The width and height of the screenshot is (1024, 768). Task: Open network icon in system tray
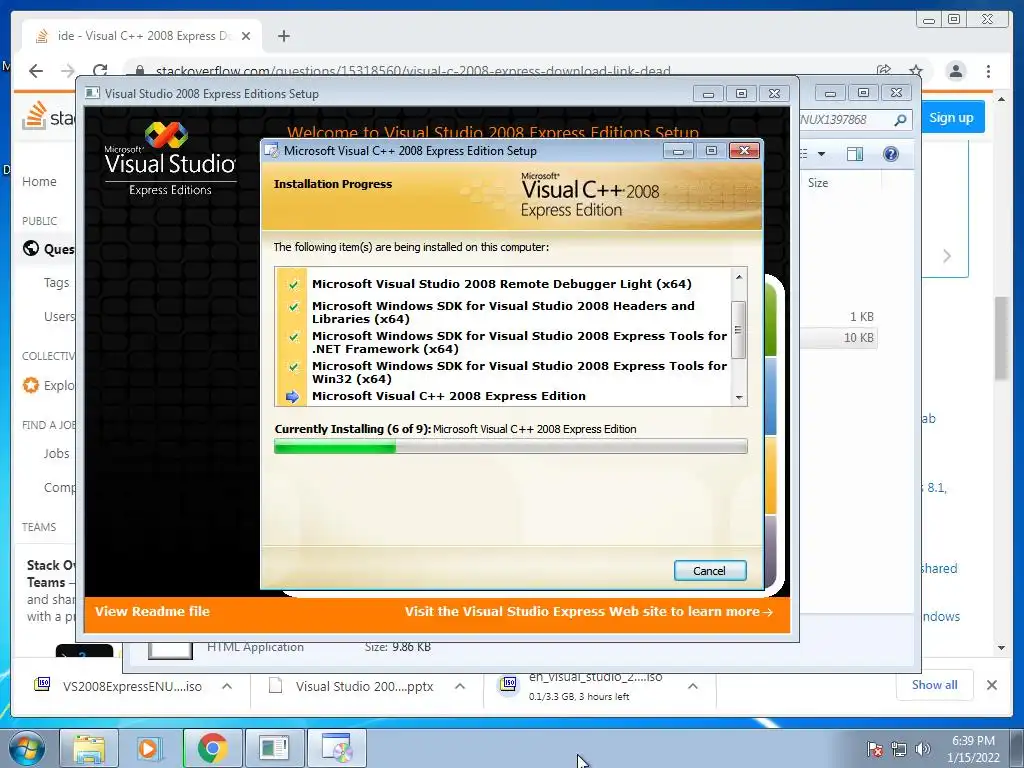(899, 749)
